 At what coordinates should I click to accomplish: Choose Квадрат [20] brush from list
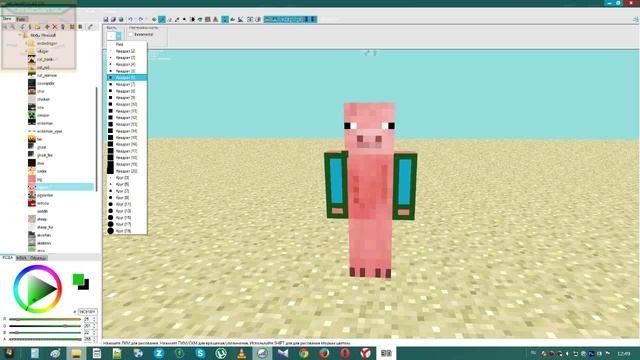click(x=127, y=171)
